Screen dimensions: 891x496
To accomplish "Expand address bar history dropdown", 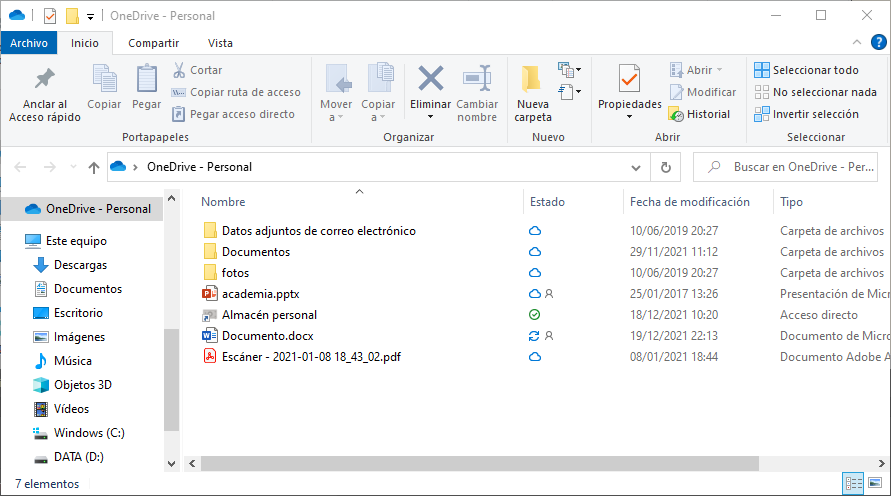I will [636, 168].
